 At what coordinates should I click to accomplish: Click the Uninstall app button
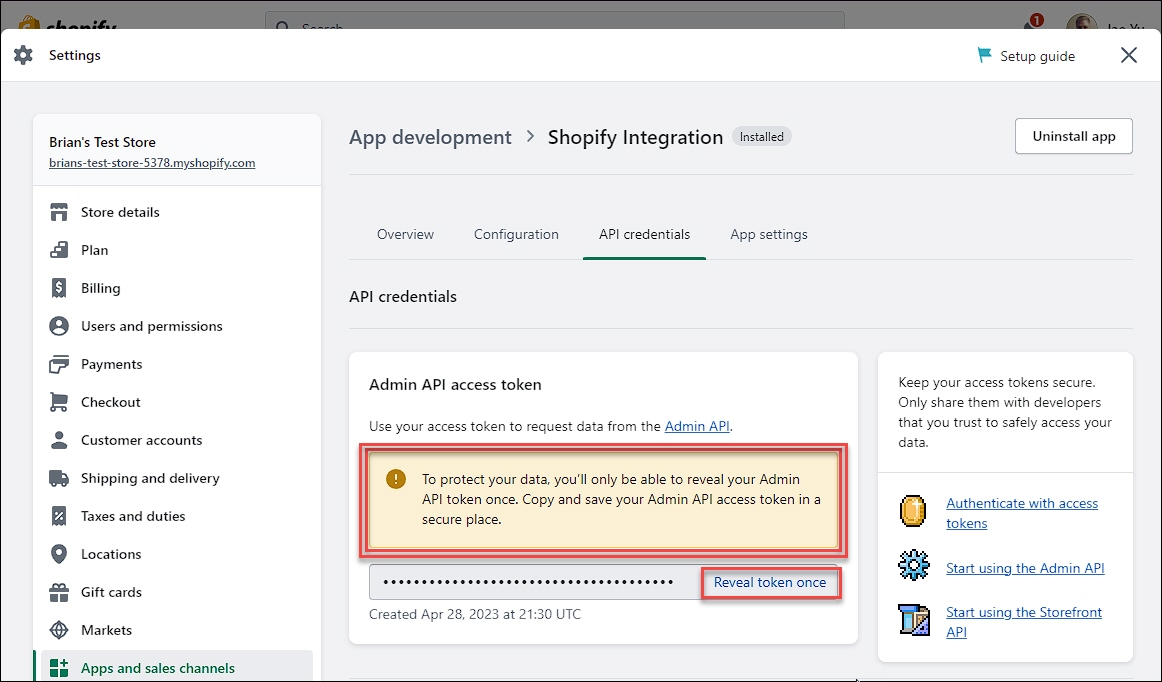[1074, 136]
